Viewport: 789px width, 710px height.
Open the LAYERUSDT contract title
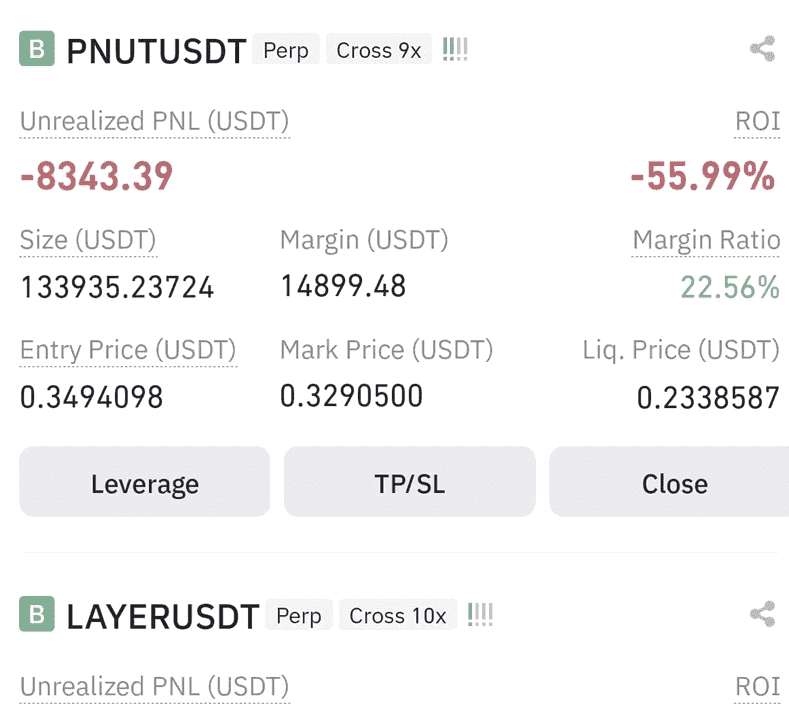(x=163, y=616)
